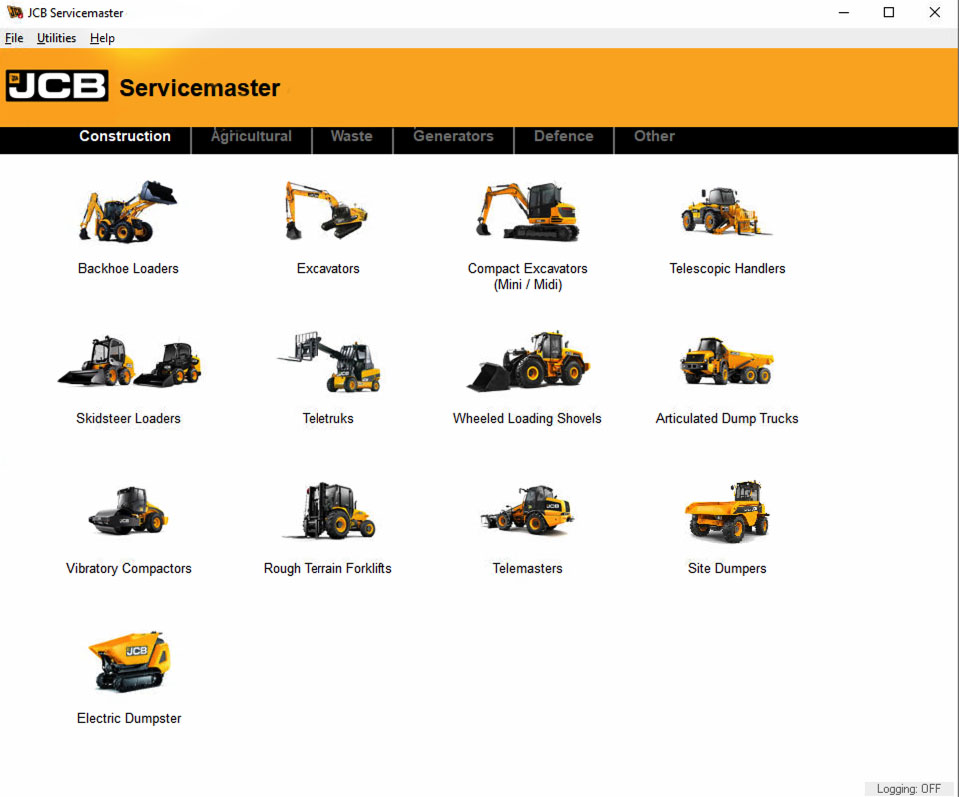This screenshot has height=797, width=959.
Task: Click the Compact Excavators (Mini / Midi) label
Action: click(528, 276)
